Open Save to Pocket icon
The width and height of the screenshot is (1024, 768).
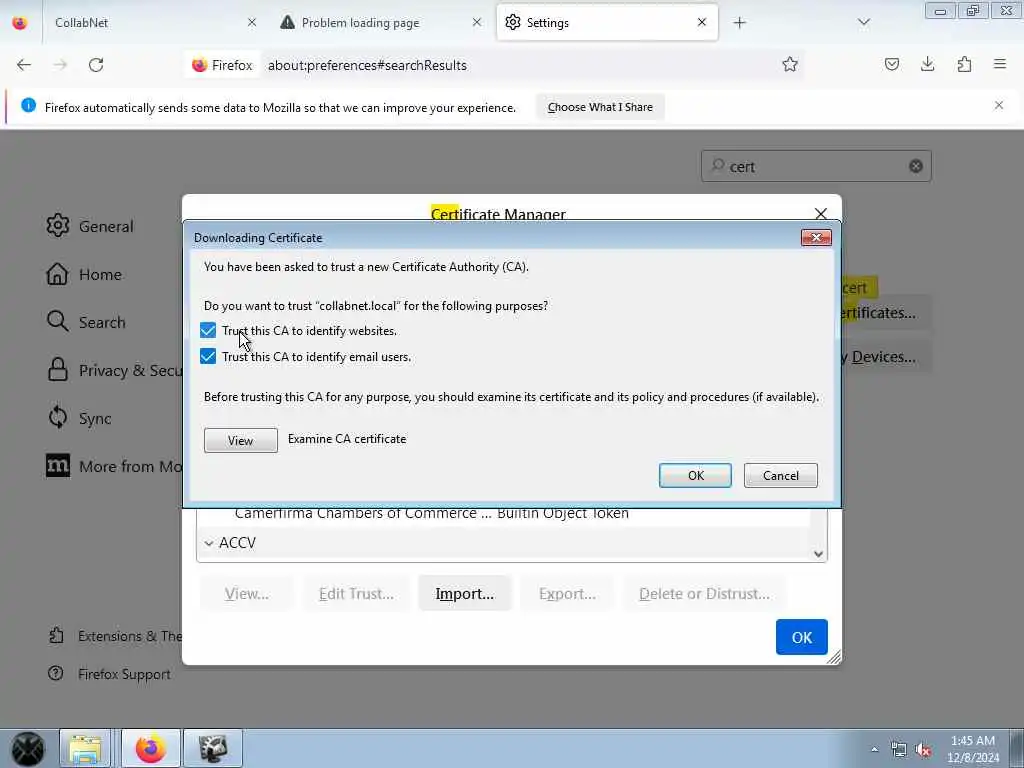point(891,64)
